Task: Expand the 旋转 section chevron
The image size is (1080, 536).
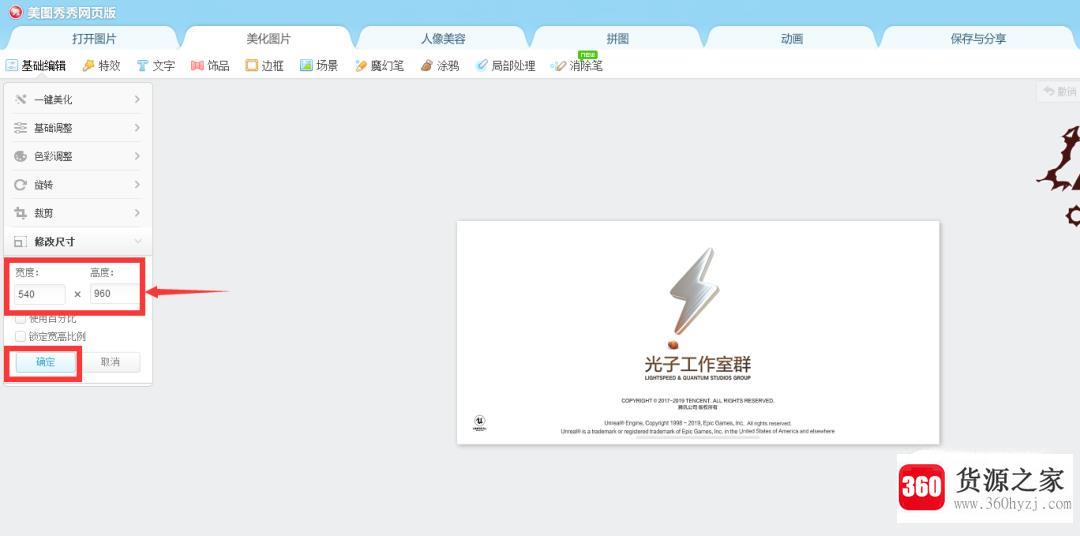Action: (x=137, y=185)
